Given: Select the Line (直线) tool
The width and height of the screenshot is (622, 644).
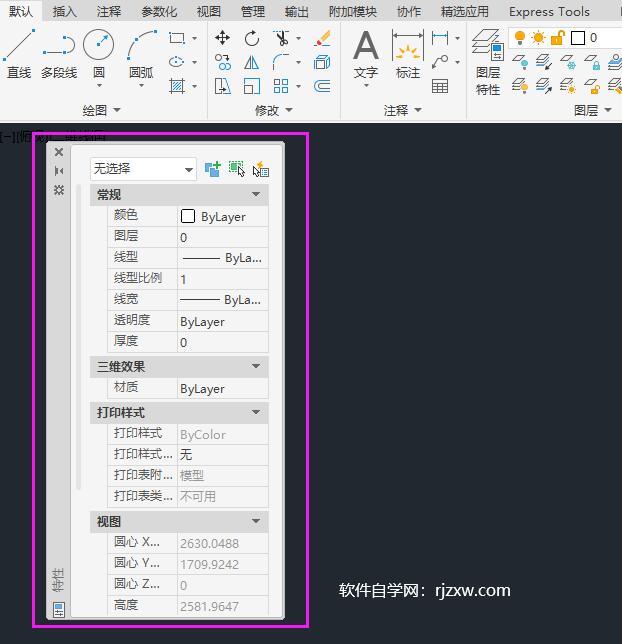Looking at the screenshot, I should (x=19, y=53).
